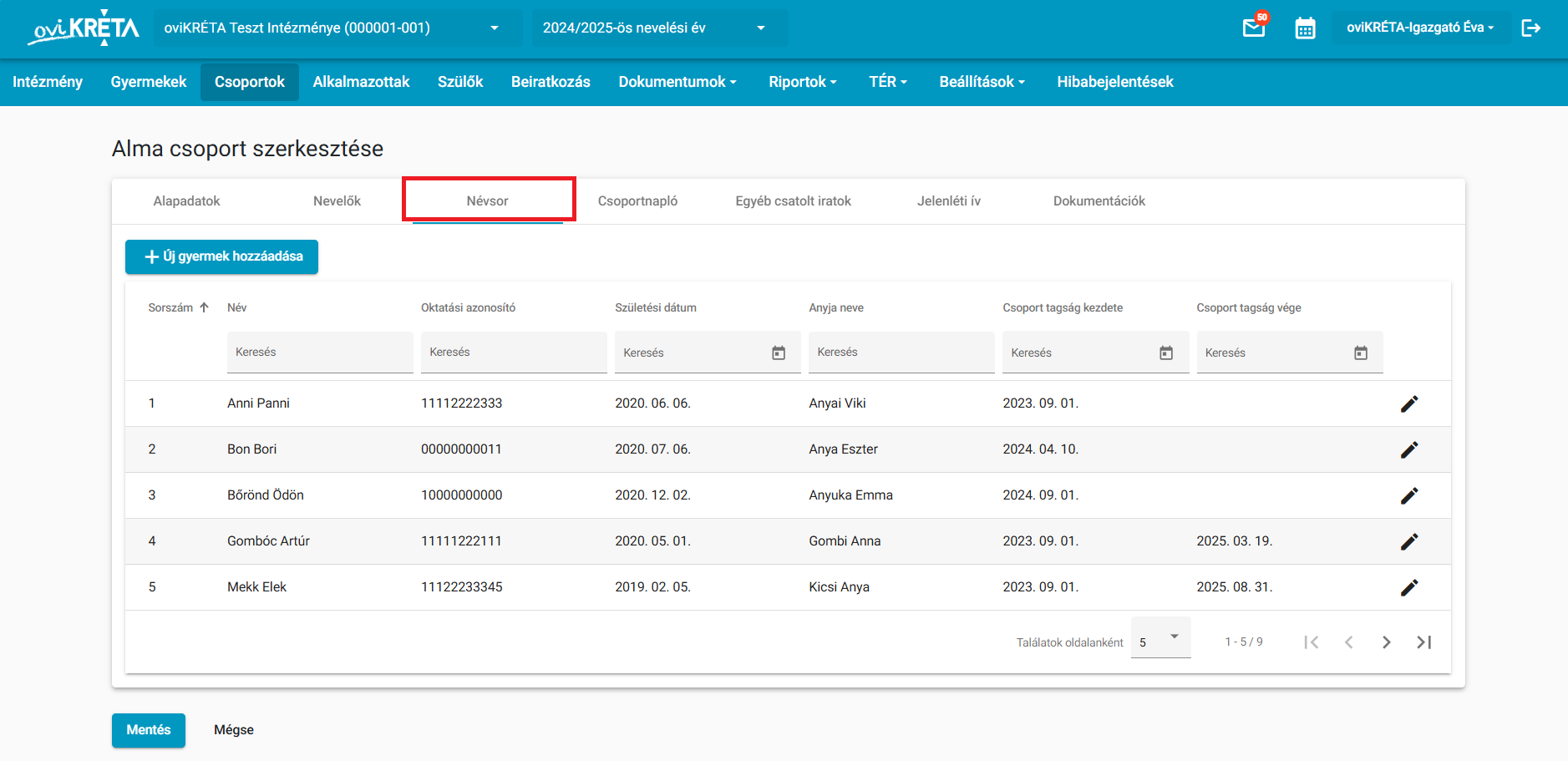The height and width of the screenshot is (761, 1568).
Task: Click the Név search field
Action: point(320,353)
